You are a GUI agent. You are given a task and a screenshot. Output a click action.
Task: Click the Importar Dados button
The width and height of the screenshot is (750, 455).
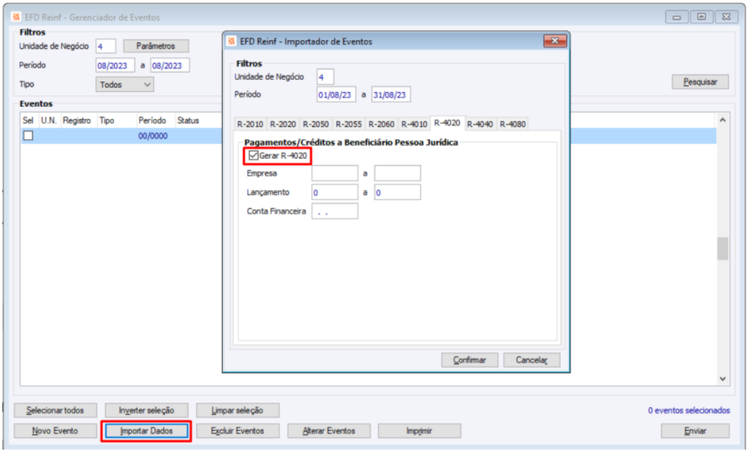tap(146, 431)
